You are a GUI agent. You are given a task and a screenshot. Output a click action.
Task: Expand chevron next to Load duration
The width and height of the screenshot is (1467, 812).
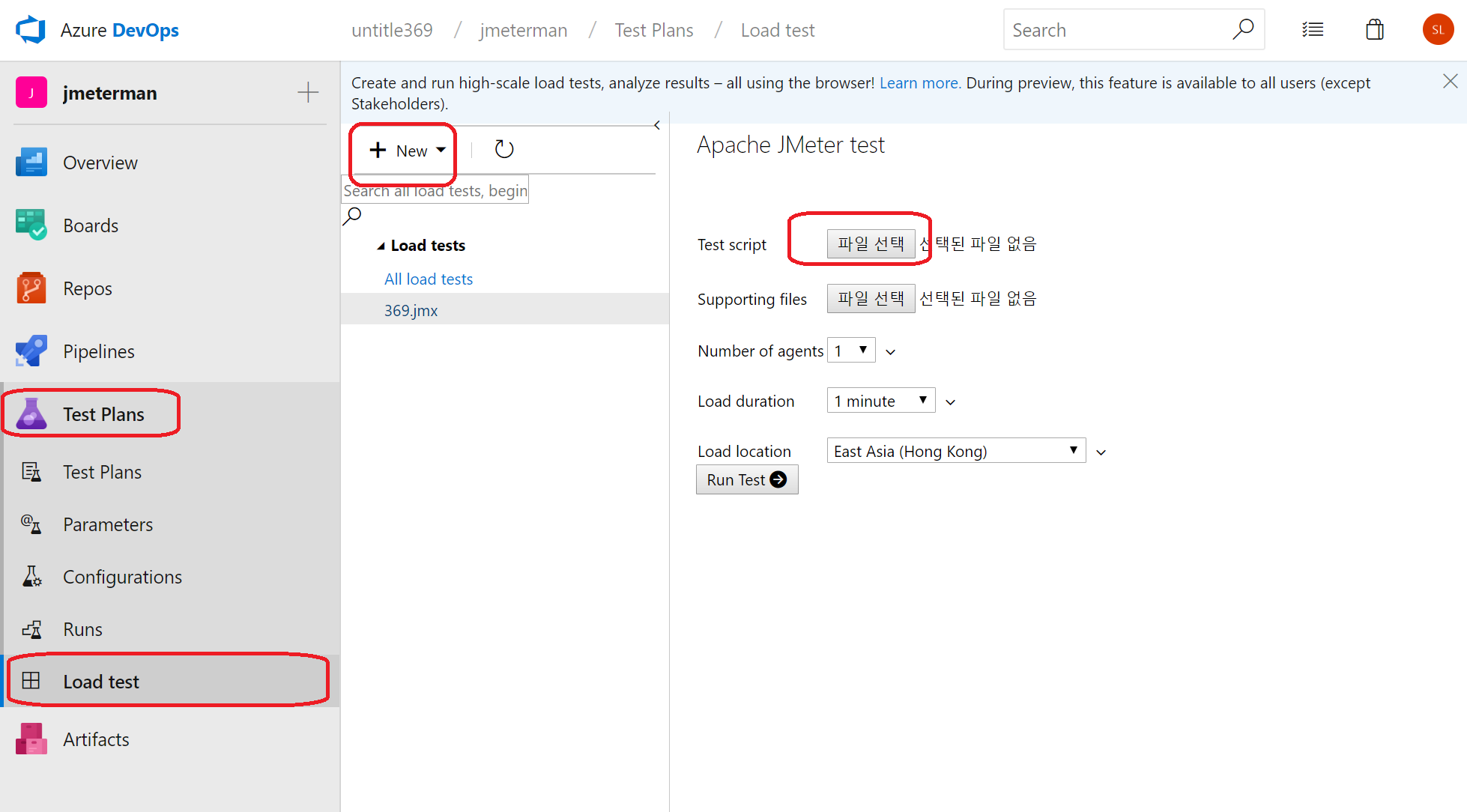tap(951, 402)
